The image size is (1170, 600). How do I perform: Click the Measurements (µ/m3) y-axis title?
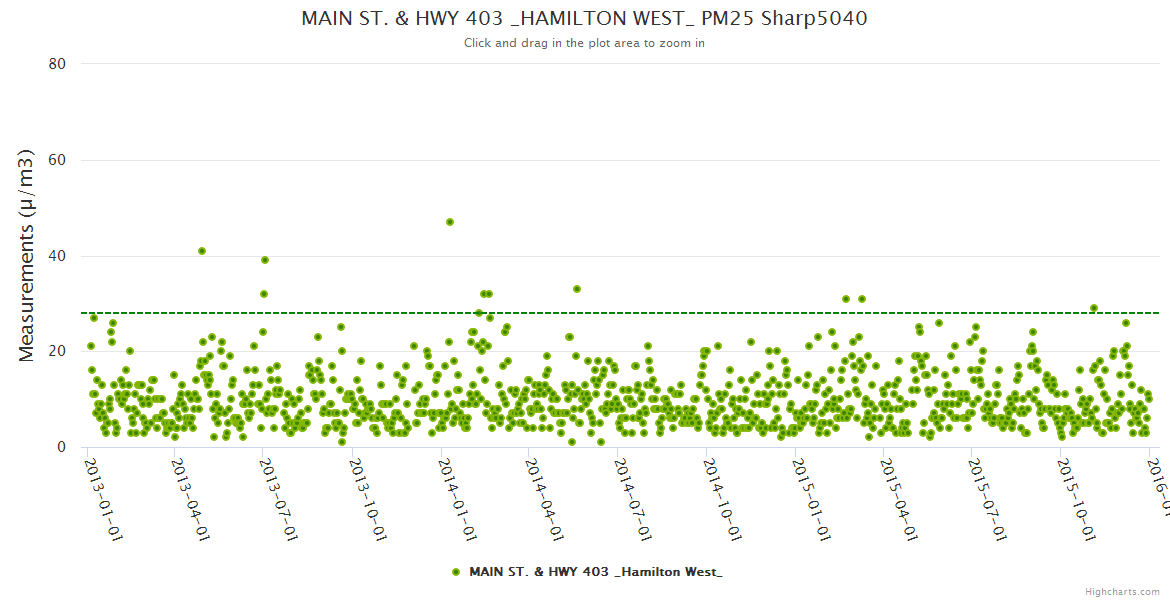tap(28, 255)
